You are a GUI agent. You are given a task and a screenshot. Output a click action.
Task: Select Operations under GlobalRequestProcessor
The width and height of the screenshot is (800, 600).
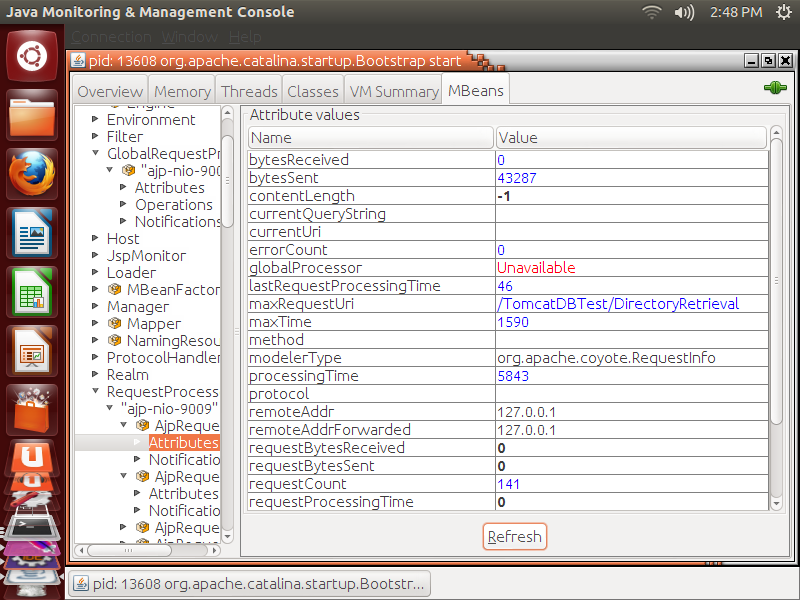[x=173, y=205]
